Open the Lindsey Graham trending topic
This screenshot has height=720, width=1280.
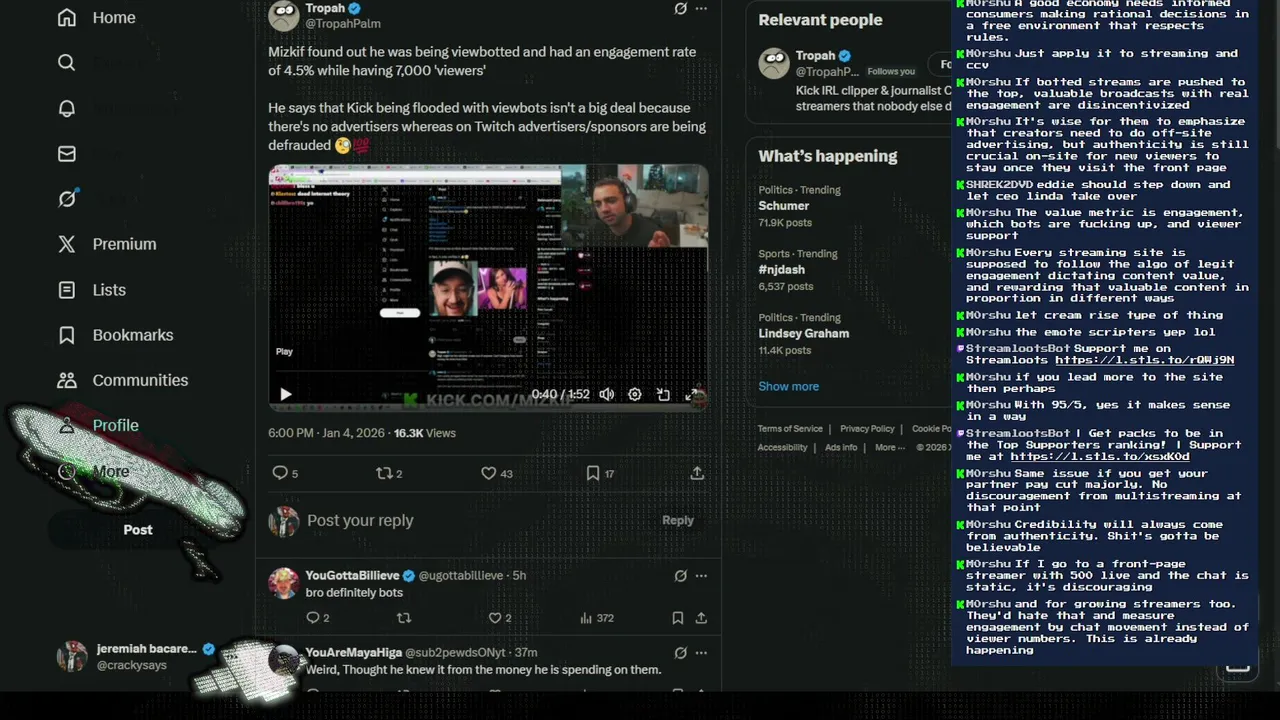click(803, 334)
